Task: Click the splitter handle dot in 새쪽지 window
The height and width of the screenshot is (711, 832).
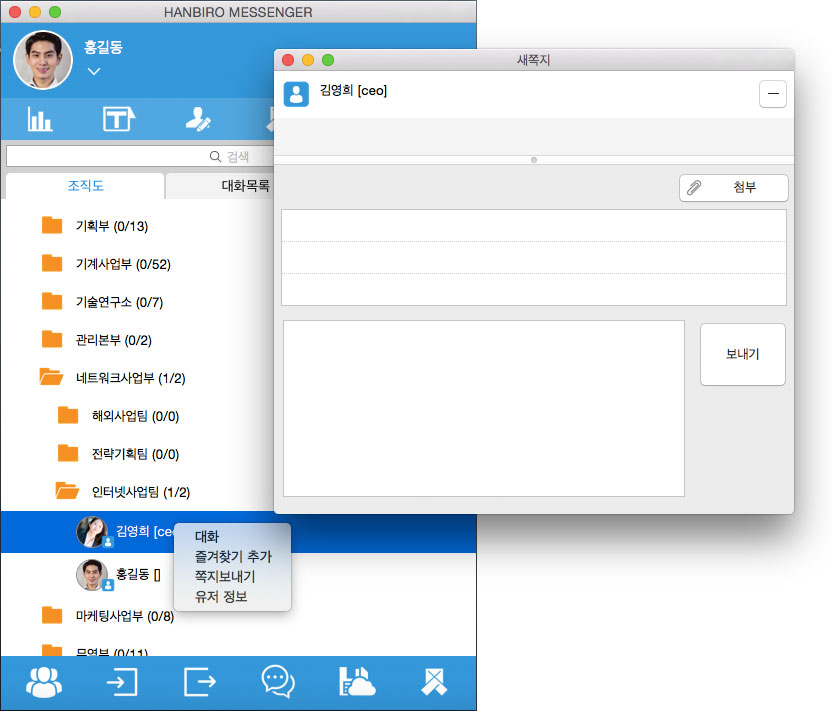Action: pos(534,160)
